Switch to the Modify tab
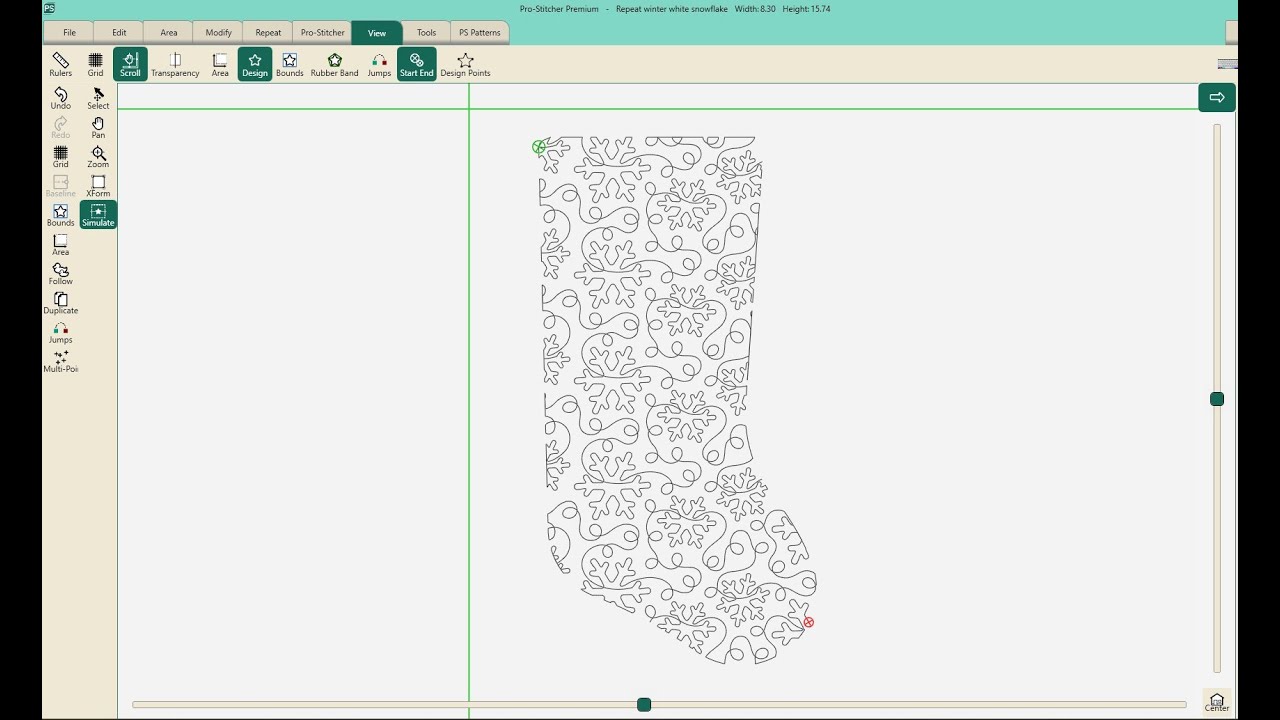1280x720 pixels. (218, 33)
